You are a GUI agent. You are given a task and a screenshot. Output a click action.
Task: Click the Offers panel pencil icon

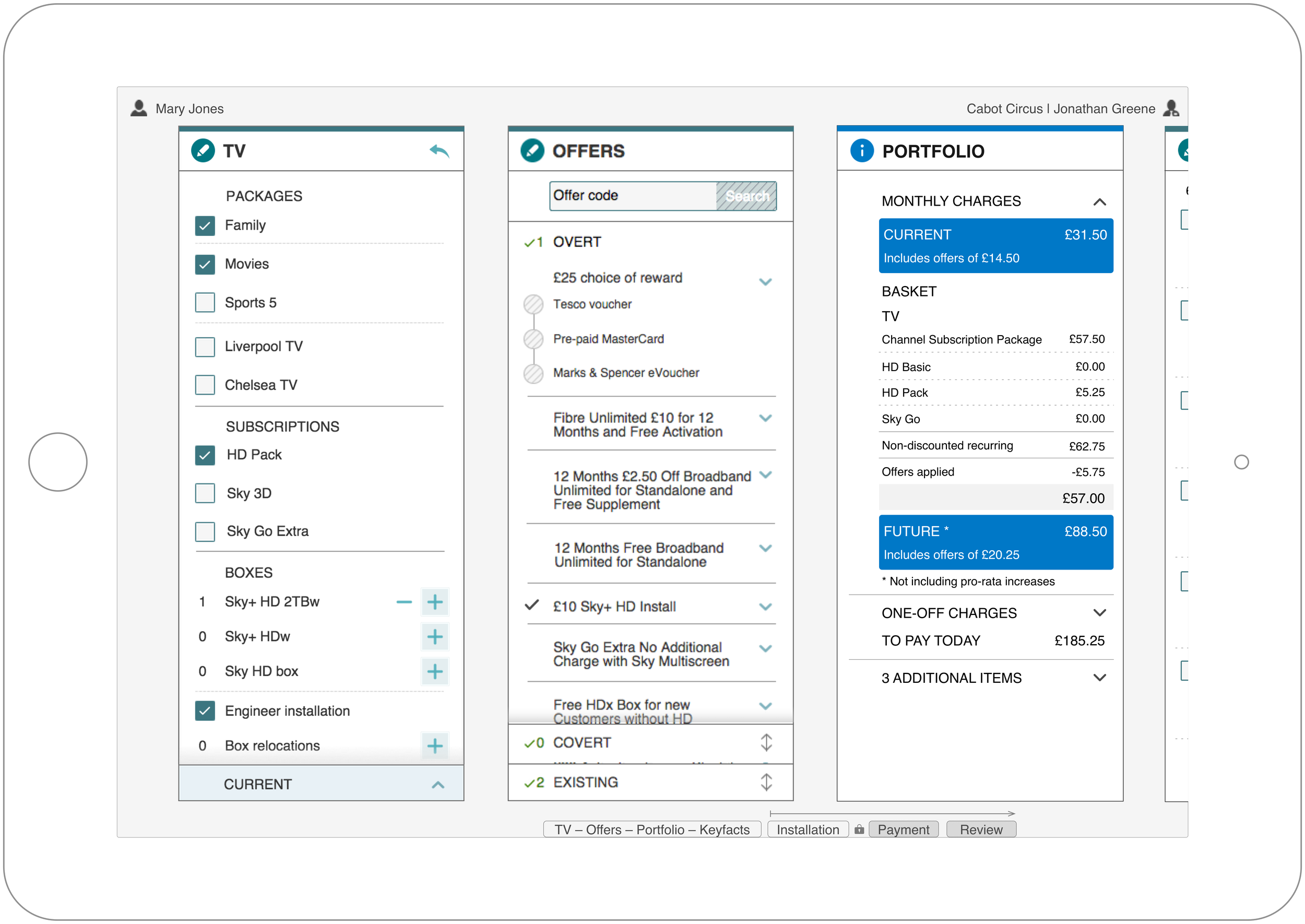pyautogui.click(x=532, y=151)
